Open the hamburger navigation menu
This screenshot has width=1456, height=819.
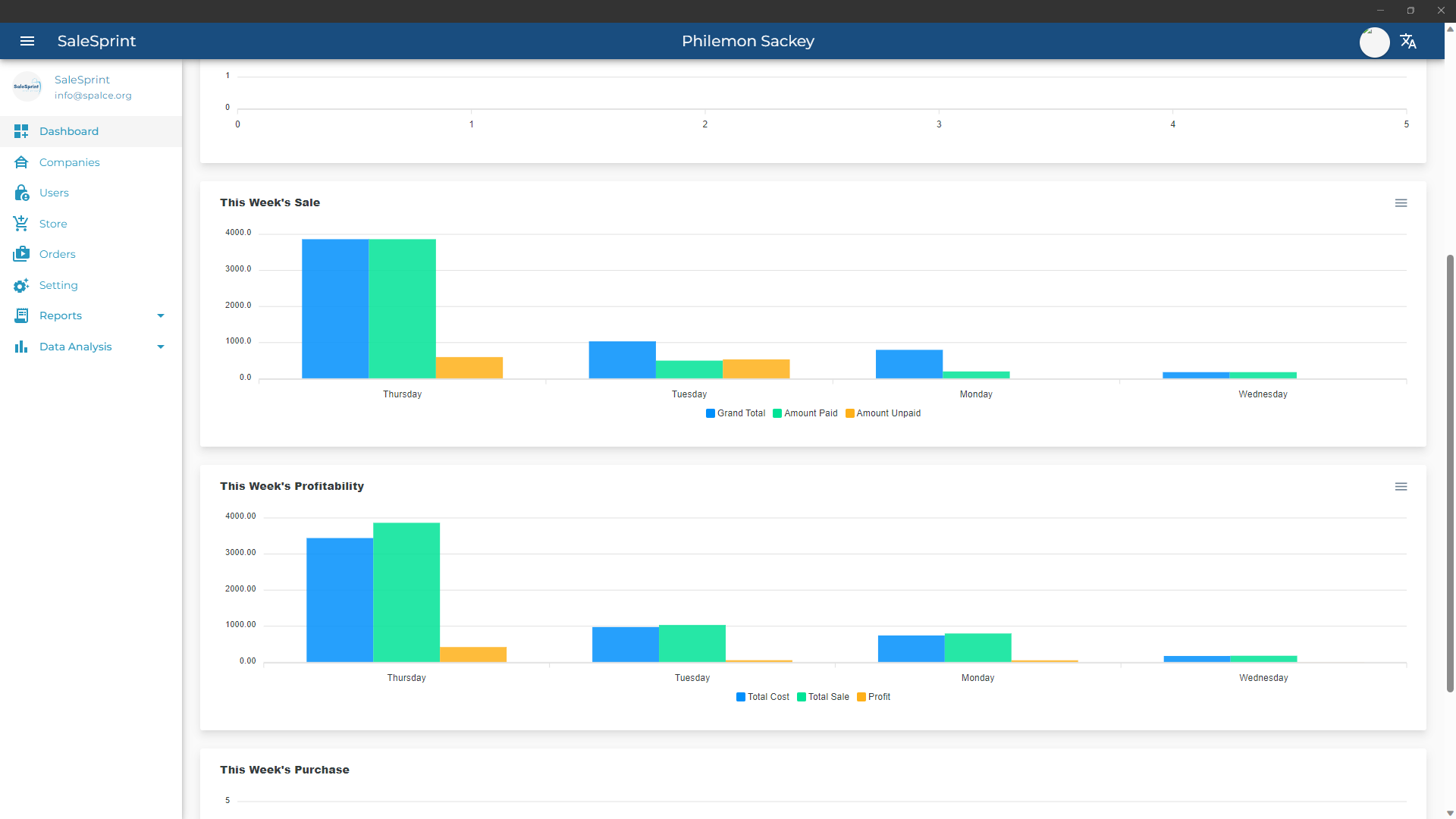pyautogui.click(x=27, y=41)
